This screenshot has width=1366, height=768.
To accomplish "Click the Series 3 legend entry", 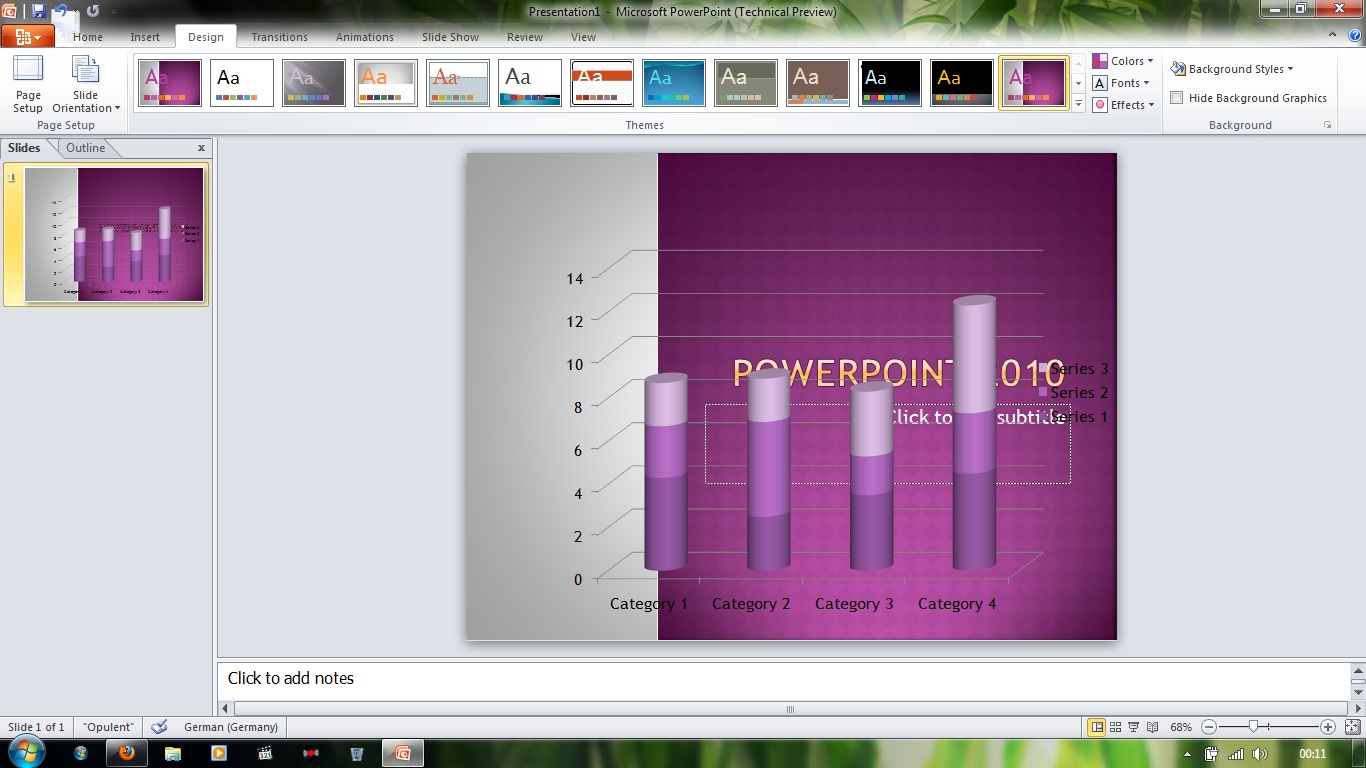I will [x=1074, y=369].
